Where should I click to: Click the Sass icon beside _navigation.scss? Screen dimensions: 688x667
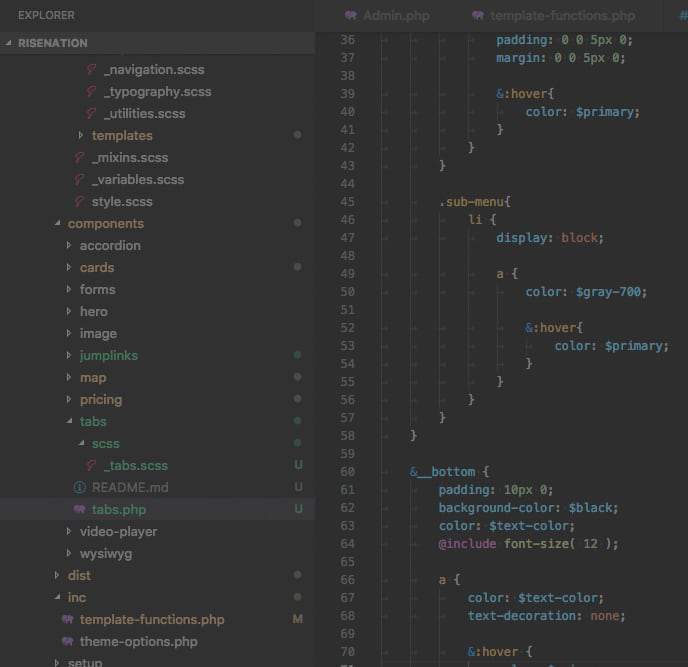pyautogui.click(x=91, y=69)
